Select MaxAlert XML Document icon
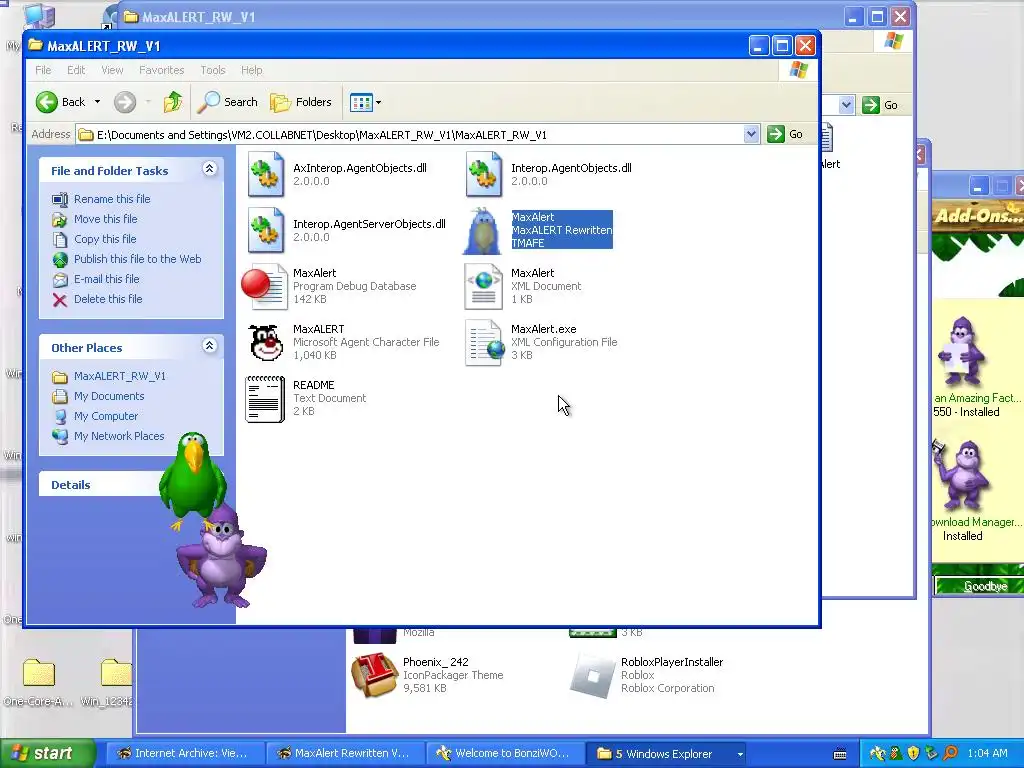The width and height of the screenshot is (1024, 768). coord(483,286)
